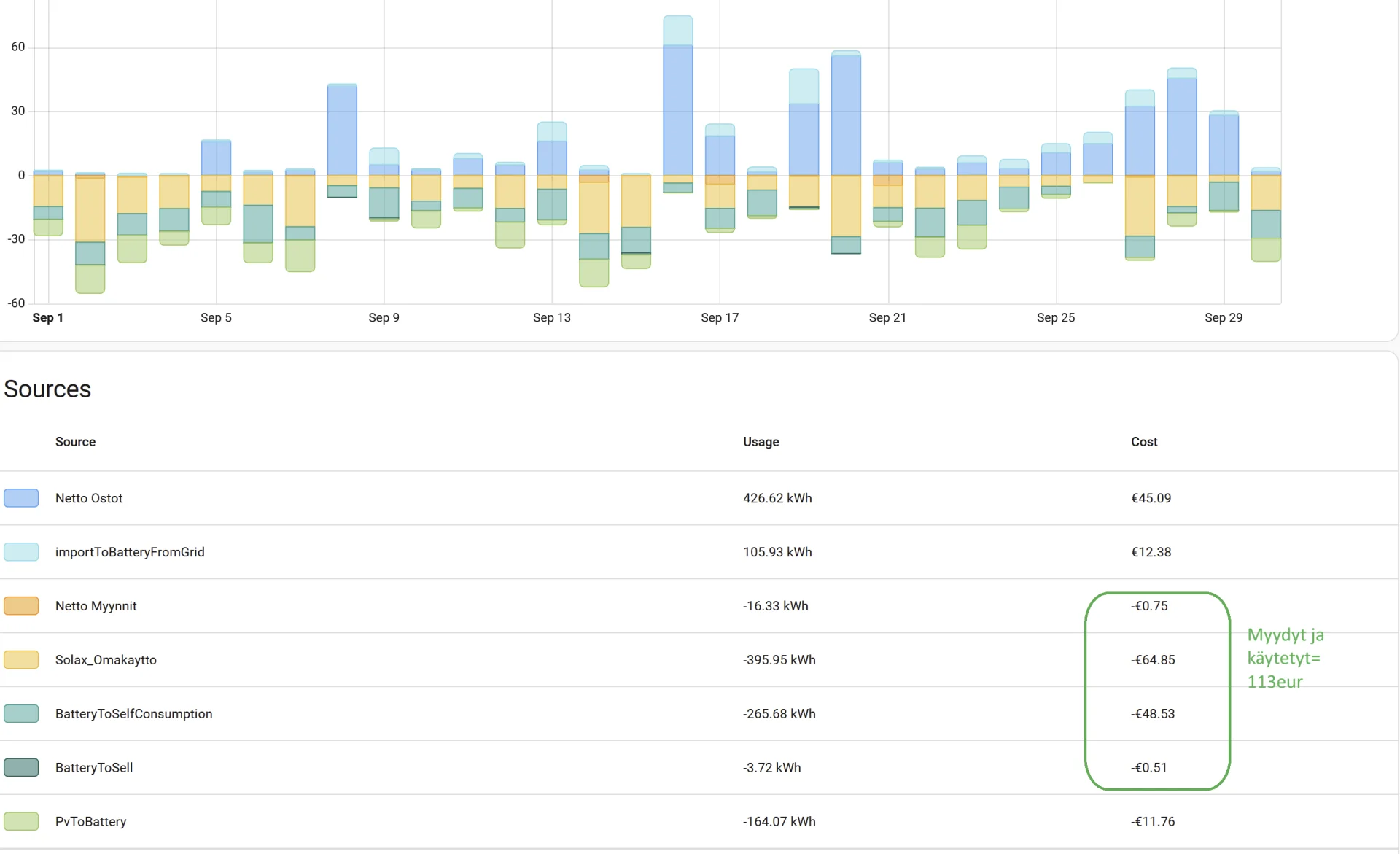Click the -€11.76 cost value
The image size is (1400, 854).
click(x=1153, y=822)
